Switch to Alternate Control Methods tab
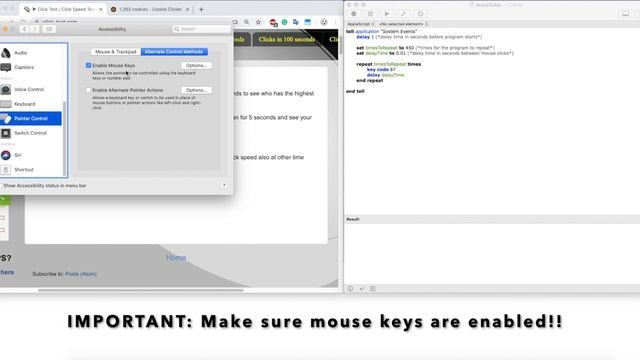The height and width of the screenshot is (360, 640). [174, 52]
